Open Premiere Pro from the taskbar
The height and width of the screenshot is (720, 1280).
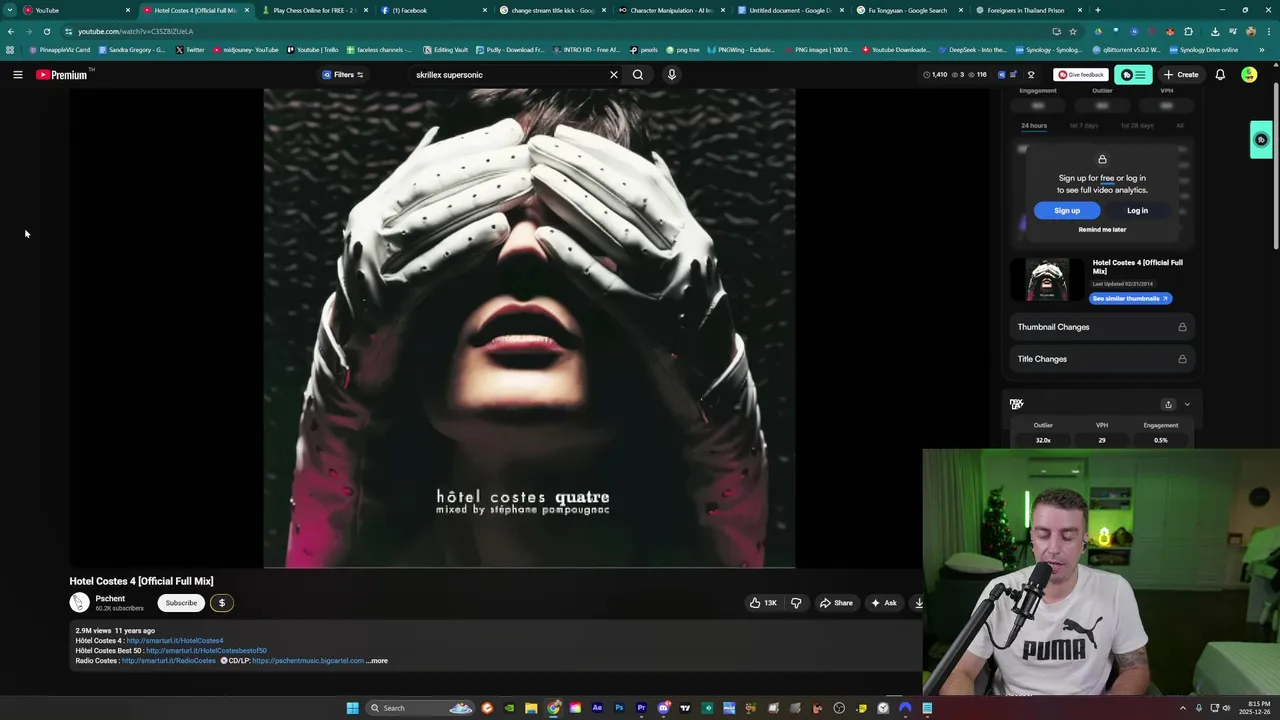click(x=641, y=708)
